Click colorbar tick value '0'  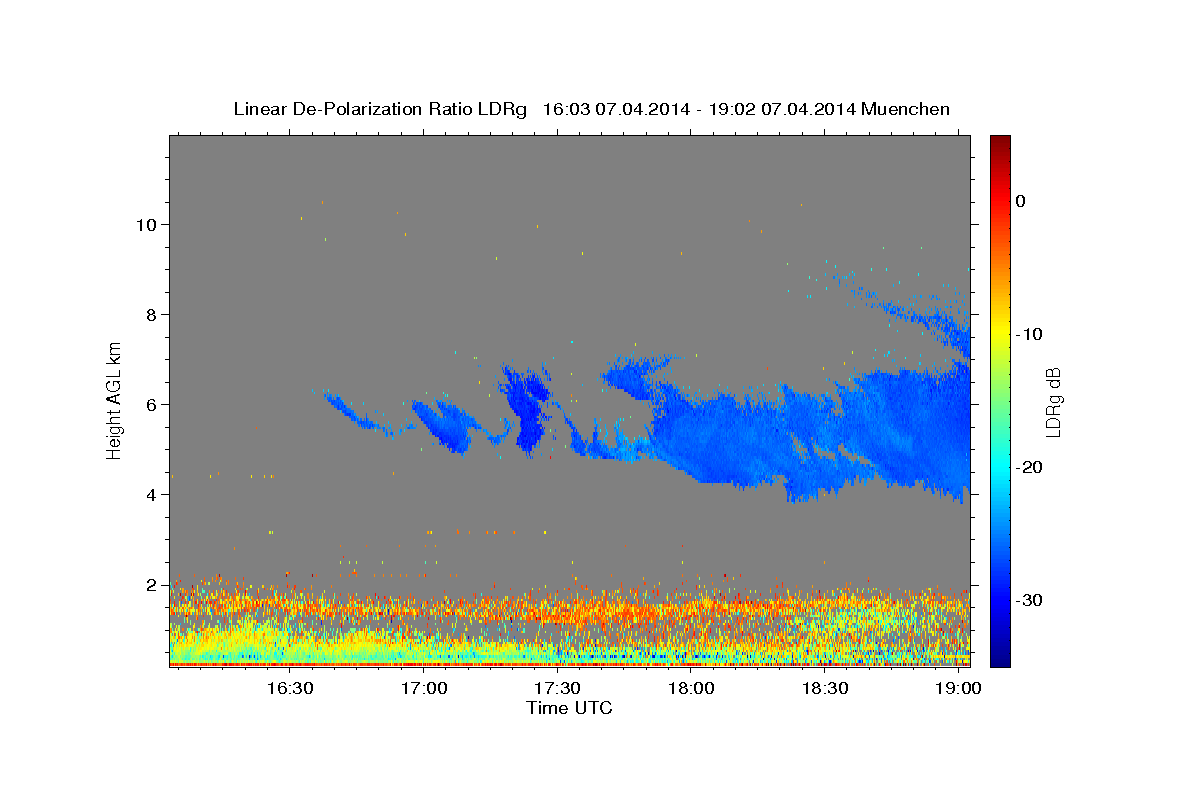coord(1020,201)
